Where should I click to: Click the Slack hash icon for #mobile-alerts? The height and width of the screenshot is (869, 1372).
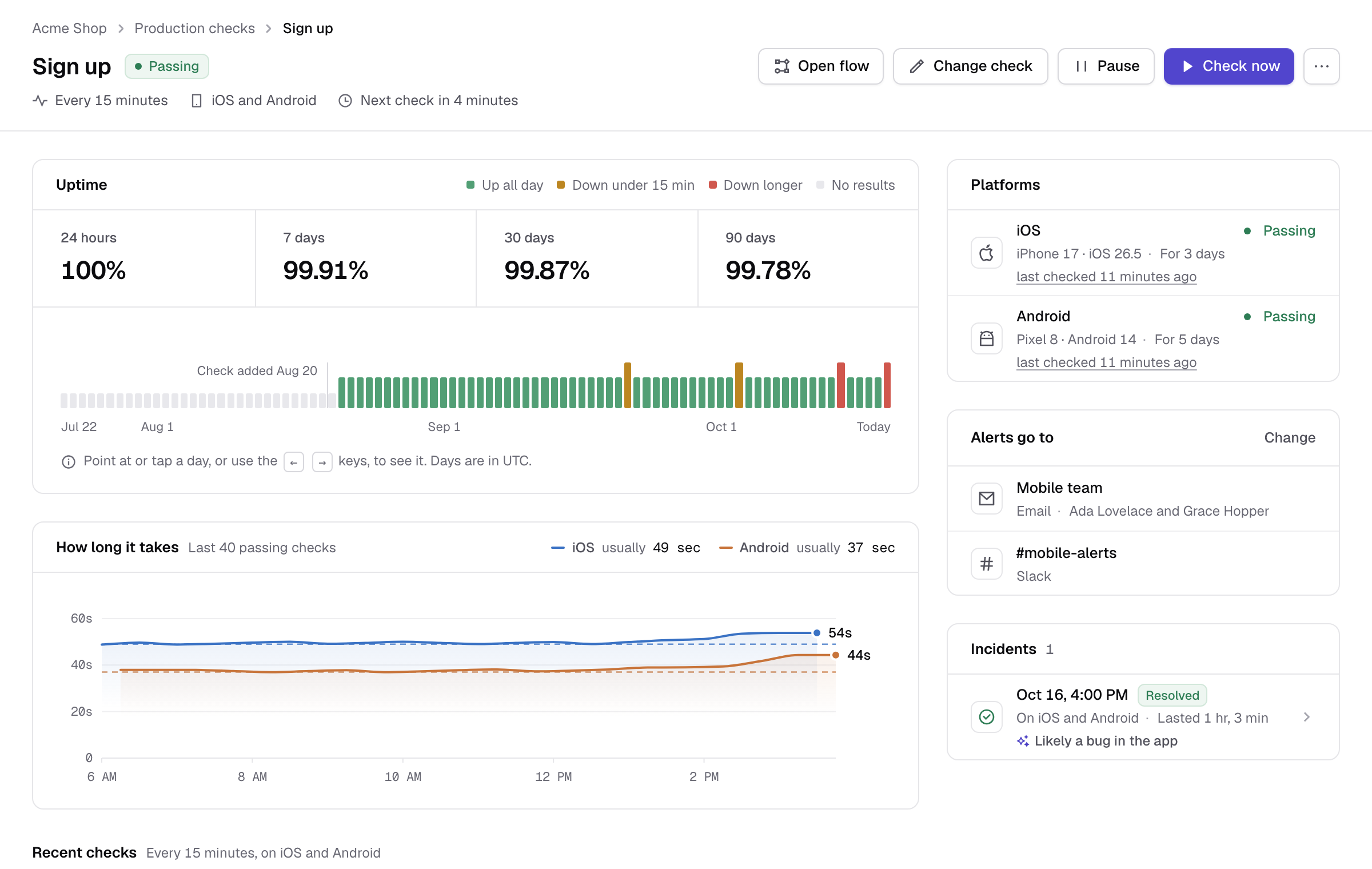pyautogui.click(x=987, y=564)
